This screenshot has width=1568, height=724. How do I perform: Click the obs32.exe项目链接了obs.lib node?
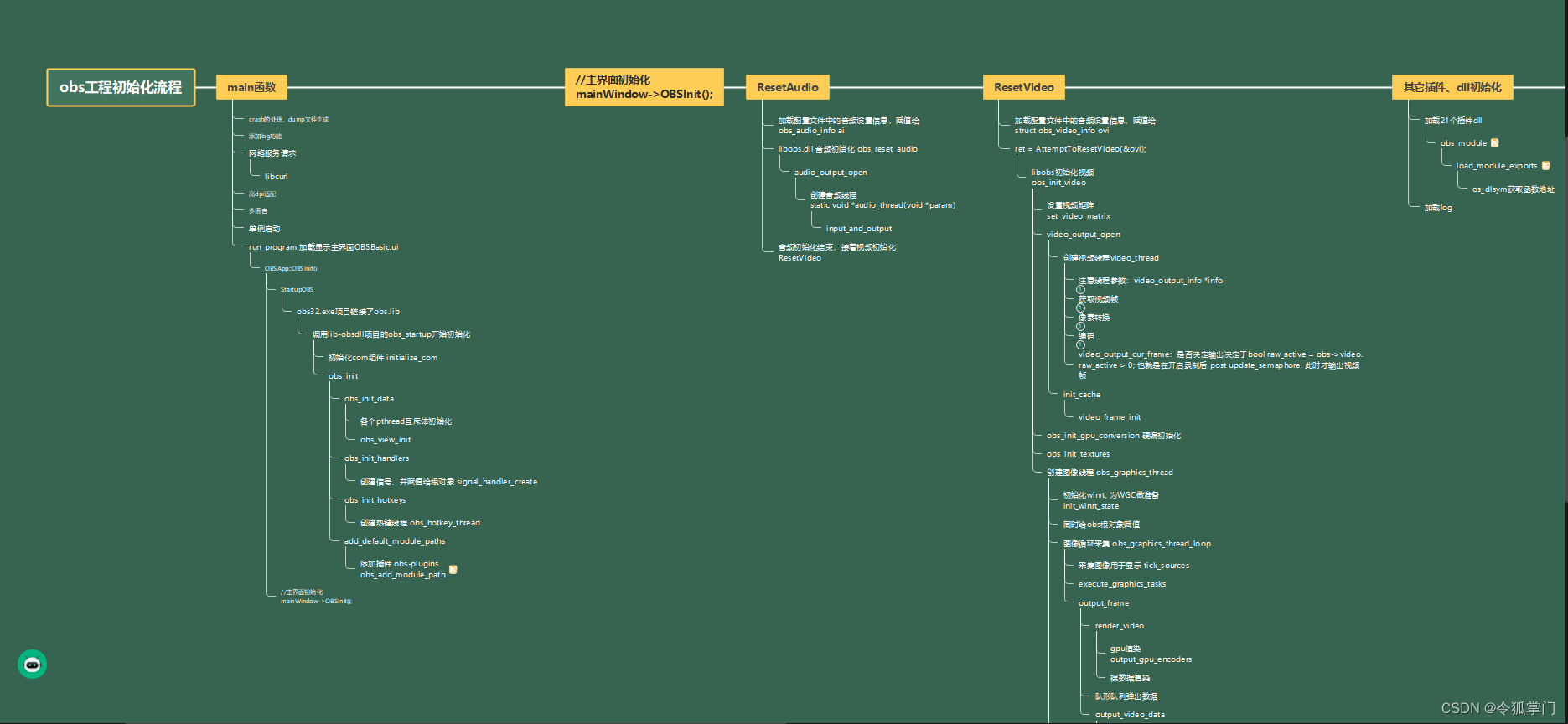click(x=348, y=312)
